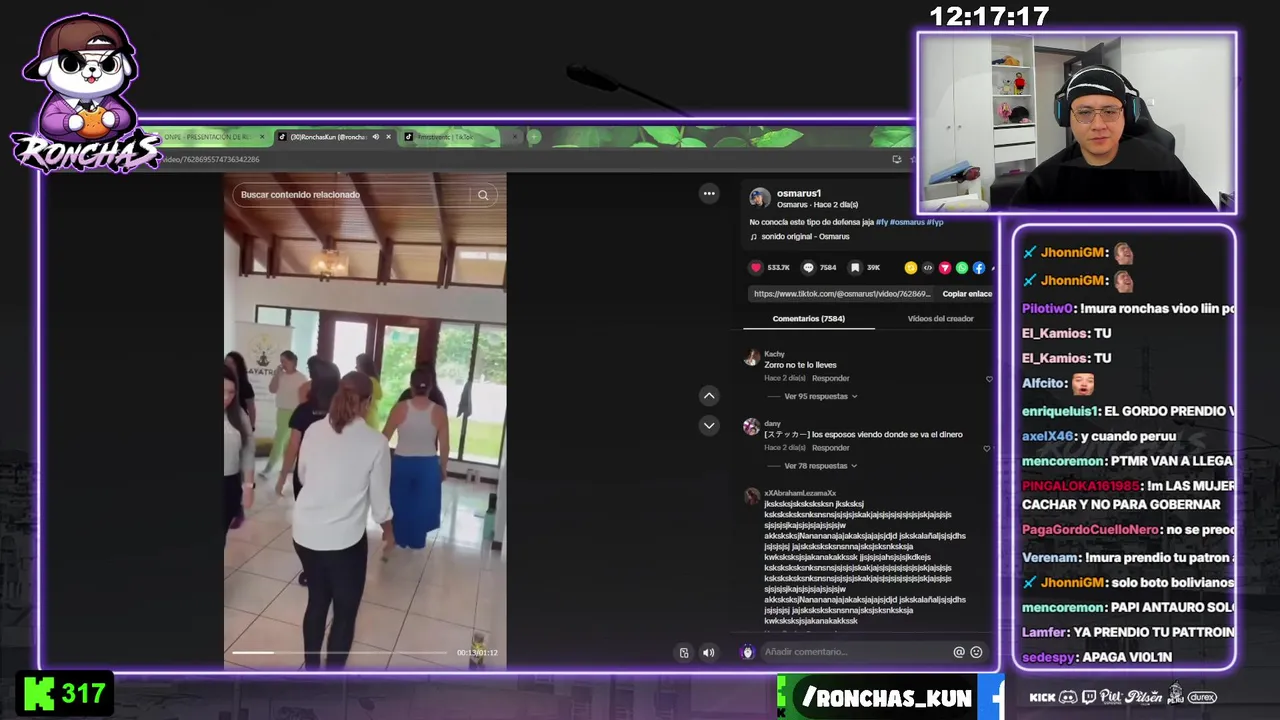Click the music note sound icon
This screenshot has width=1280, height=720.
pos(754,237)
